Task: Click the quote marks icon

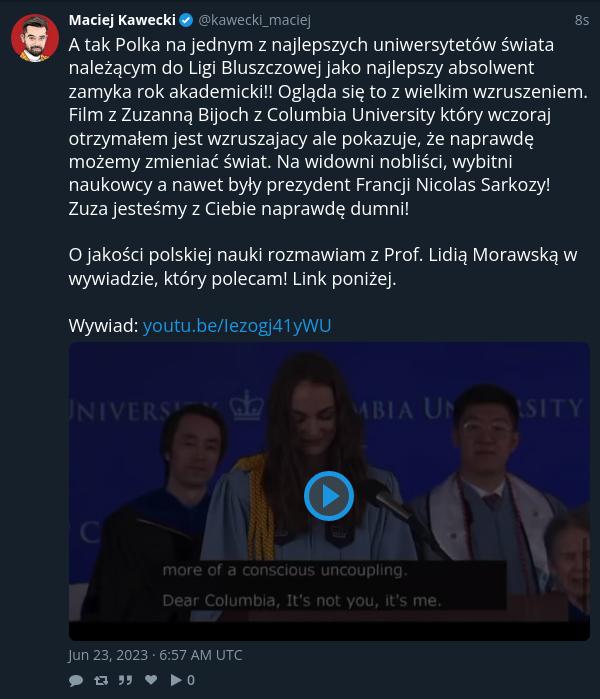Action: (125, 680)
